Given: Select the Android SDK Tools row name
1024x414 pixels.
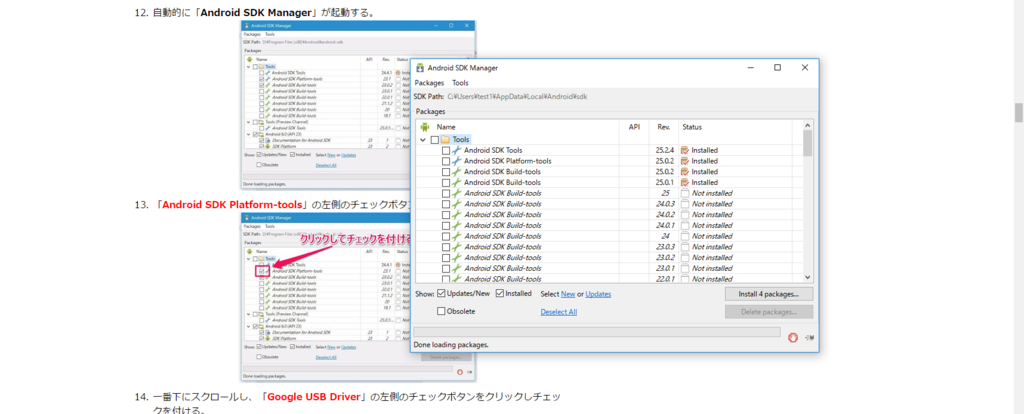Looking at the screenshot, I should [493, 150].
